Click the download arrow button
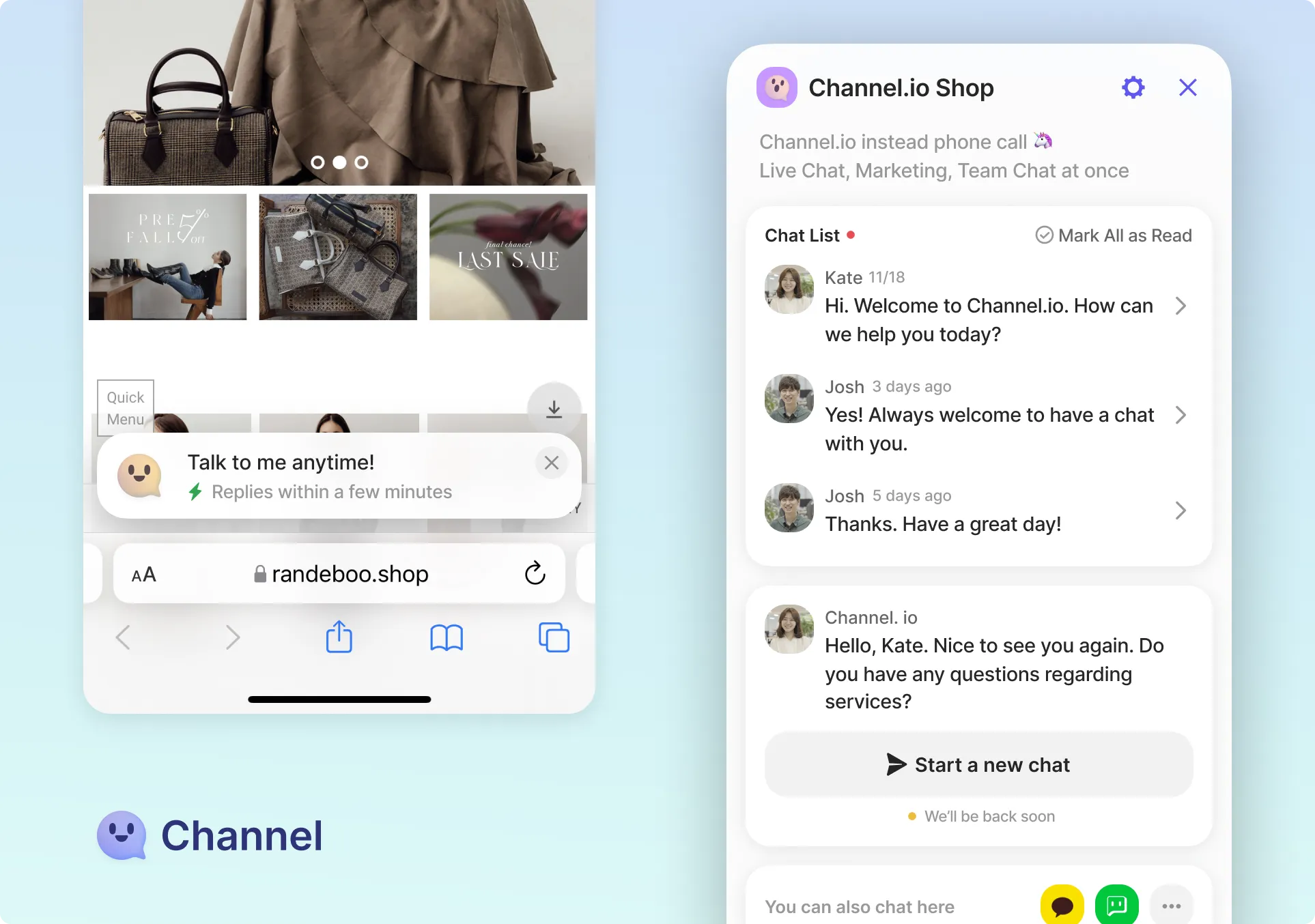 click(554, 409)
